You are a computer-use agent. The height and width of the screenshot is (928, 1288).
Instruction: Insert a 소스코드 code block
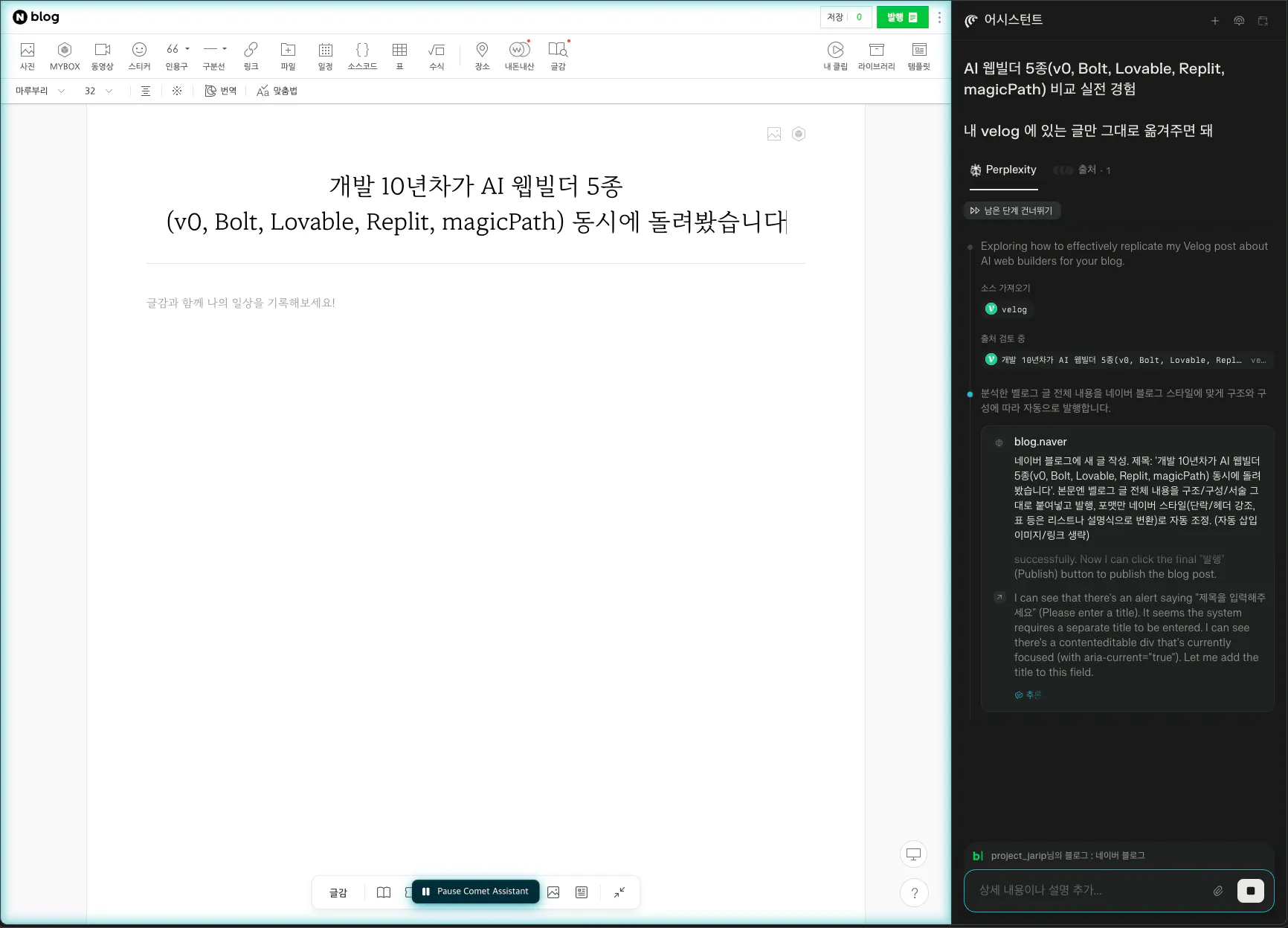[362, 56]
